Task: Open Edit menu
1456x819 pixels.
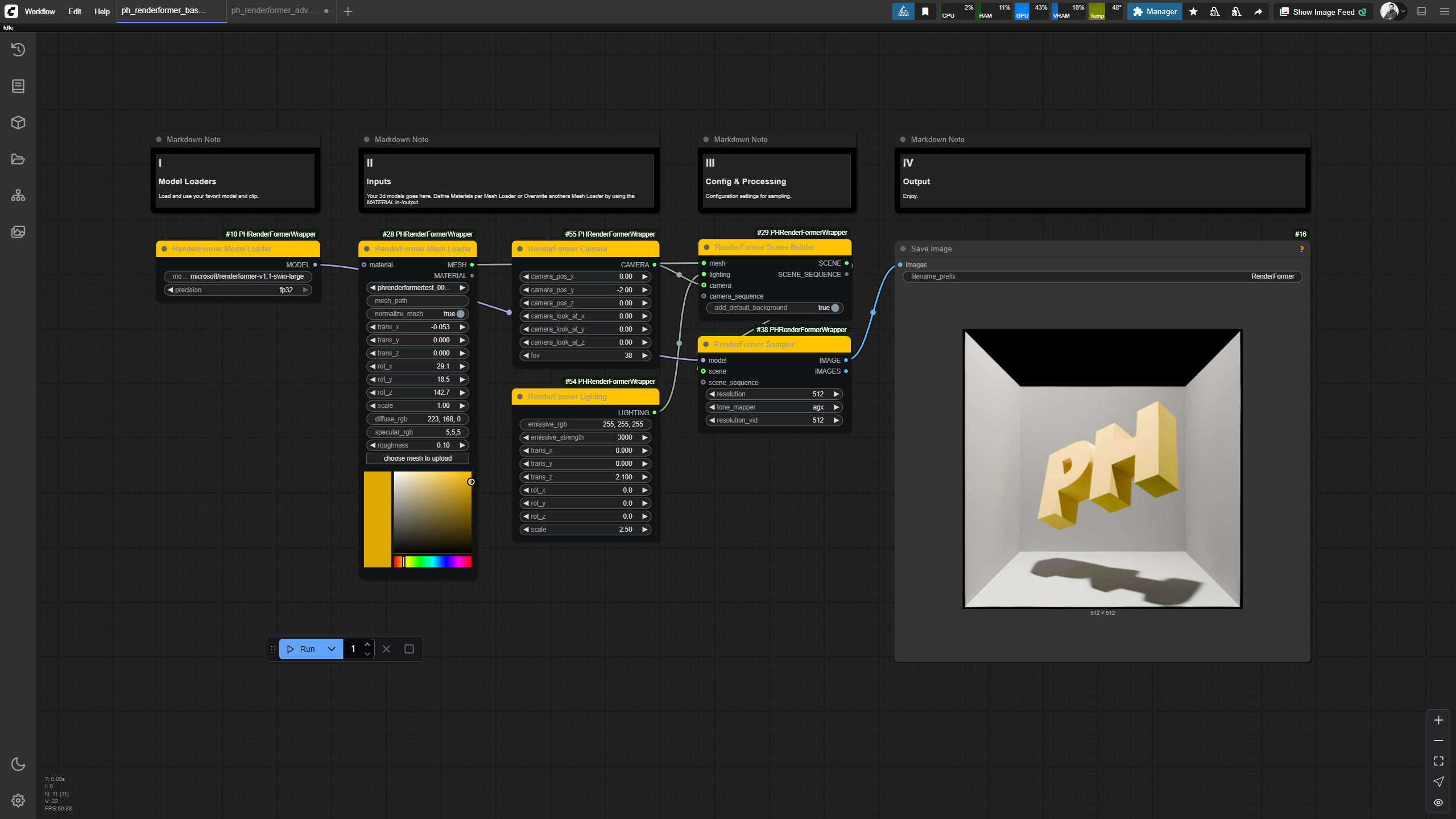Action: (x=75, y=11)
